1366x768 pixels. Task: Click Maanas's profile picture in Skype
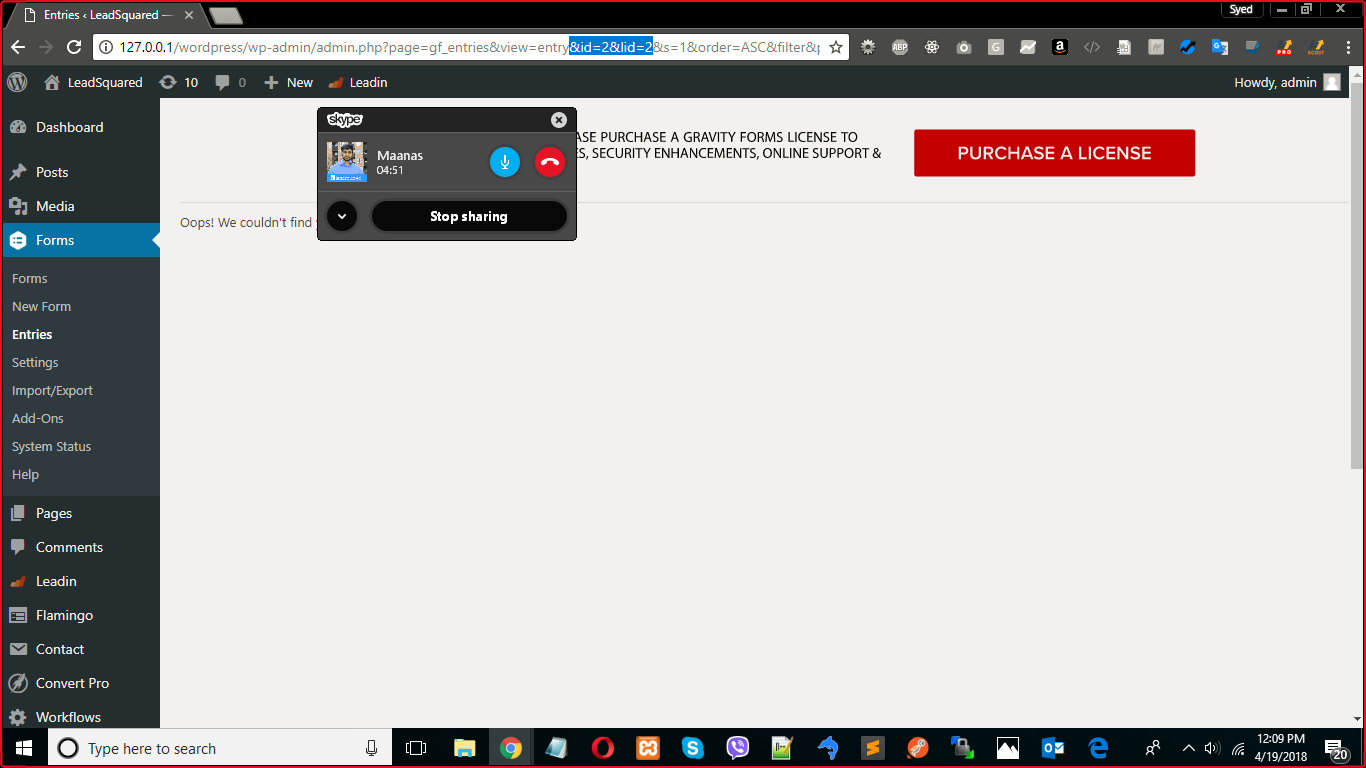tap(347, 162)
